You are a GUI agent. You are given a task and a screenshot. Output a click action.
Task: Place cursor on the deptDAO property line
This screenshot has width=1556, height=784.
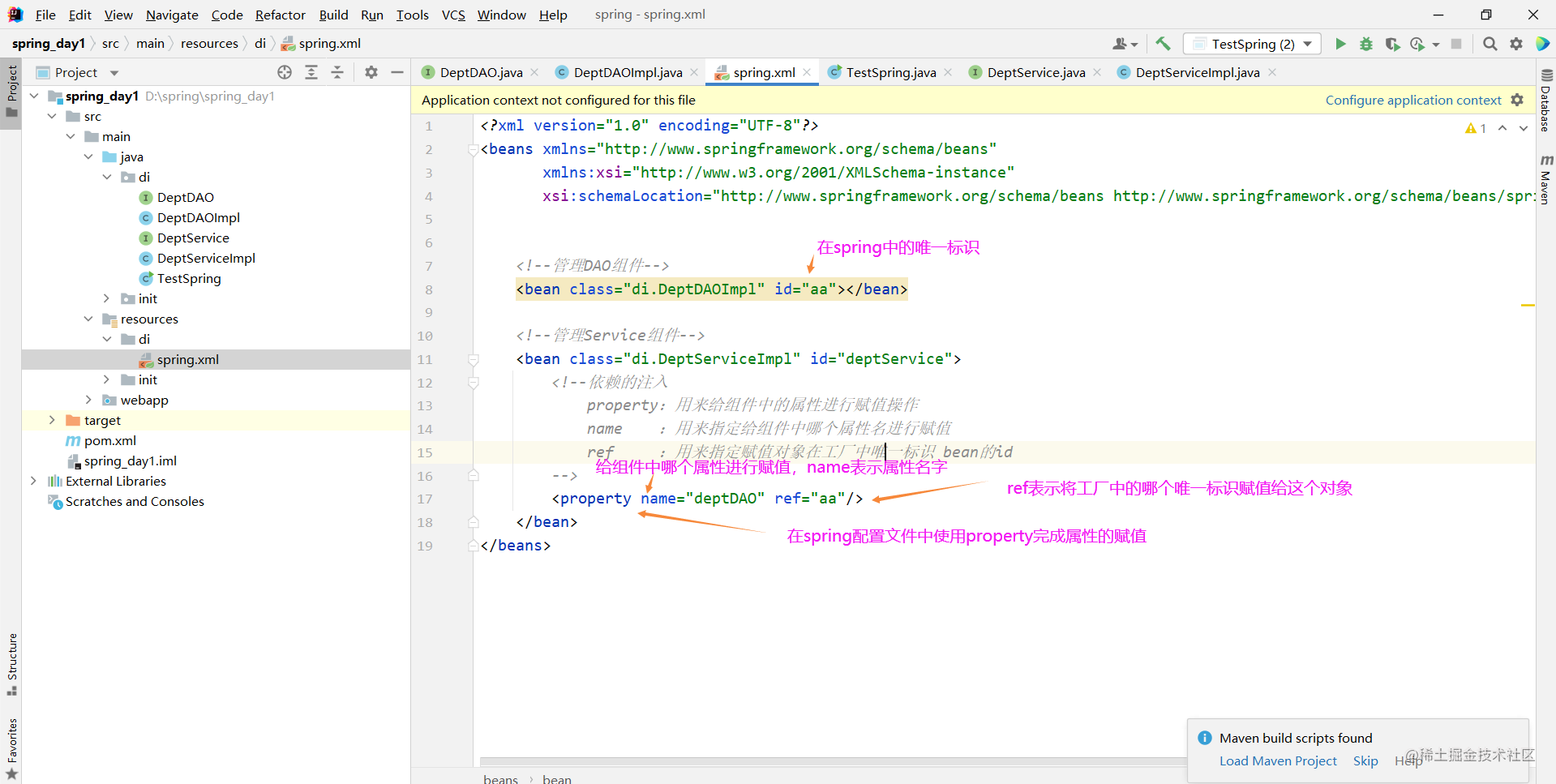(x=707, y=499)
